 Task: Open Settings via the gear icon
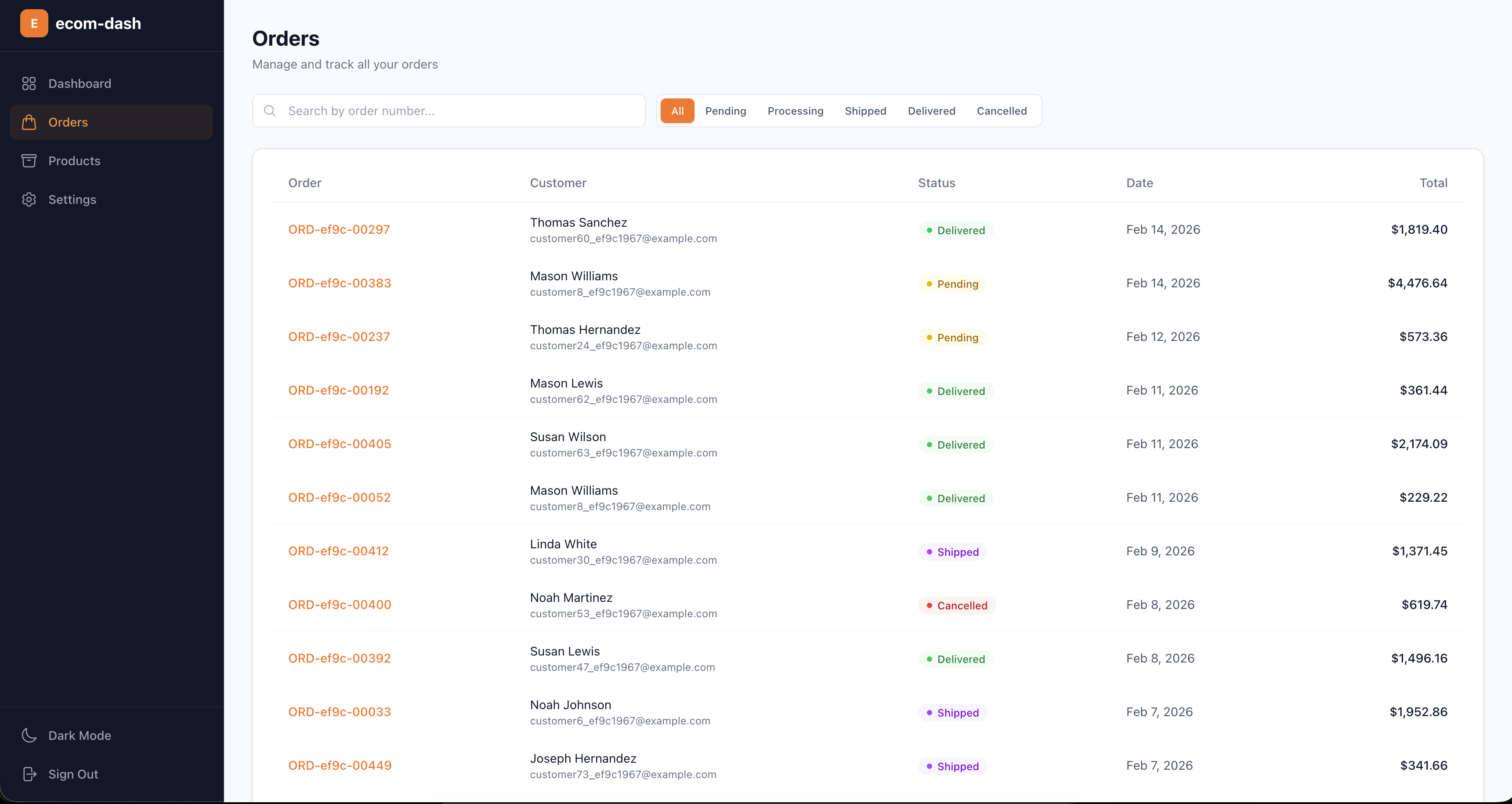click(x=29, y=199)
